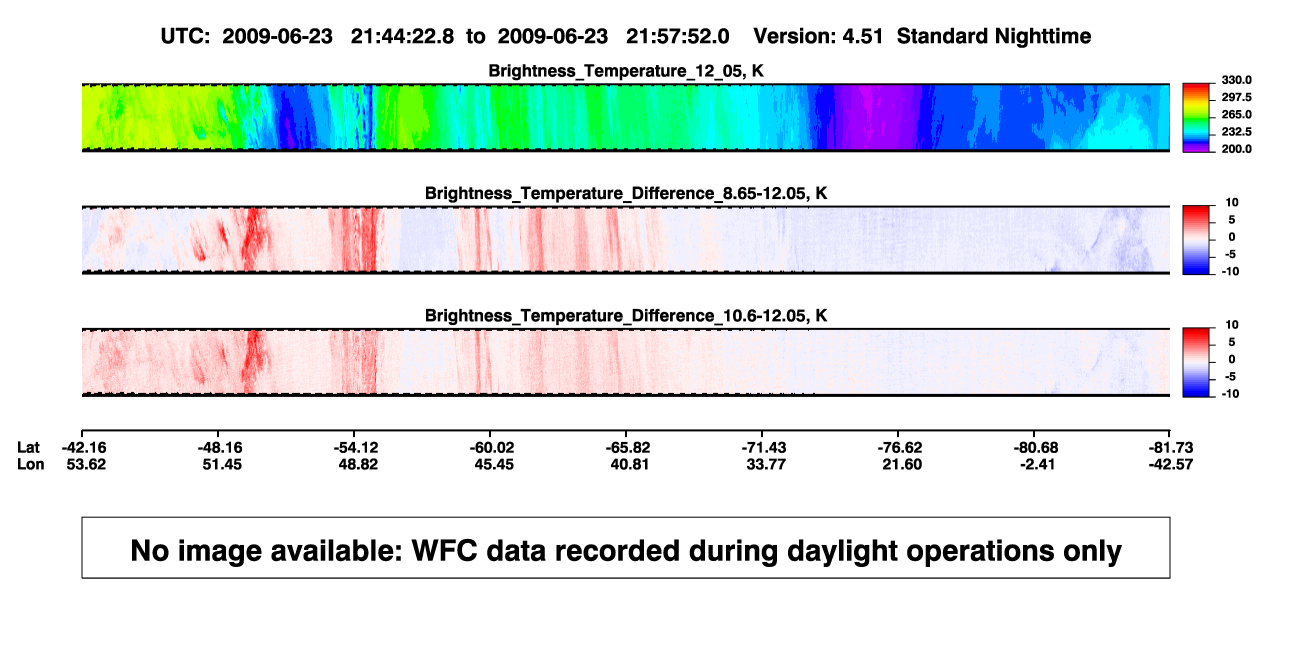Click the 12.05 brightness temperature image strip
Screen dimensions: 1300x667
pyautogui.click(x=626, y=118)
